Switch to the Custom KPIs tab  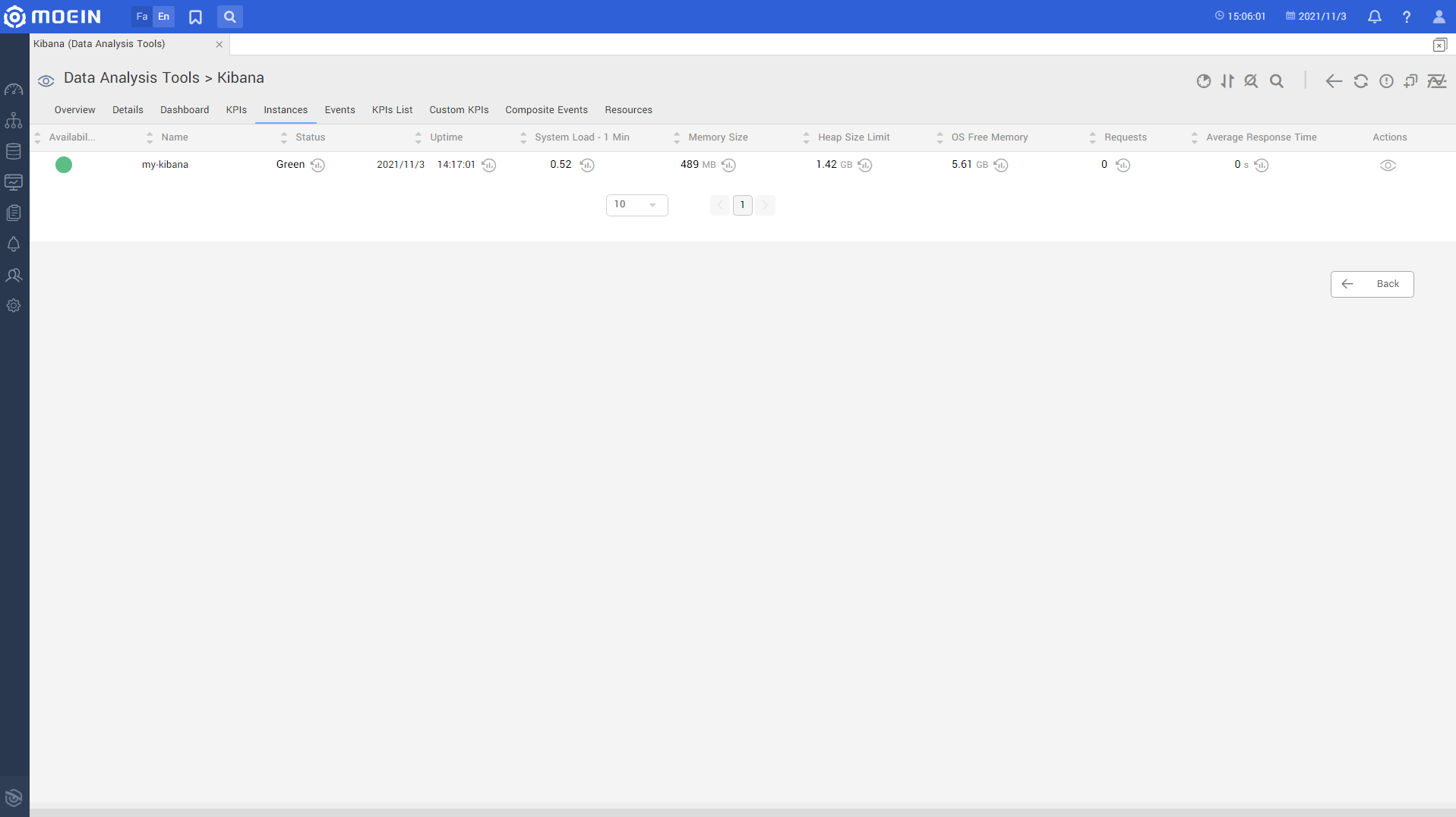(459, 110)
